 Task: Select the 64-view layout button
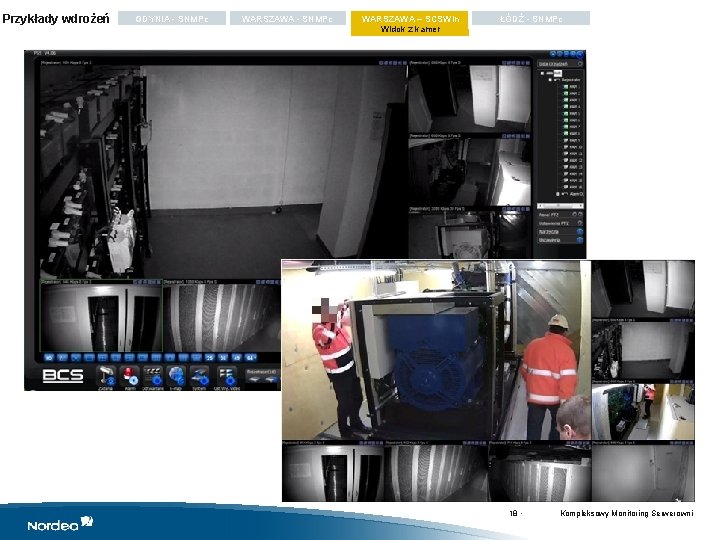tap(250, 357)
